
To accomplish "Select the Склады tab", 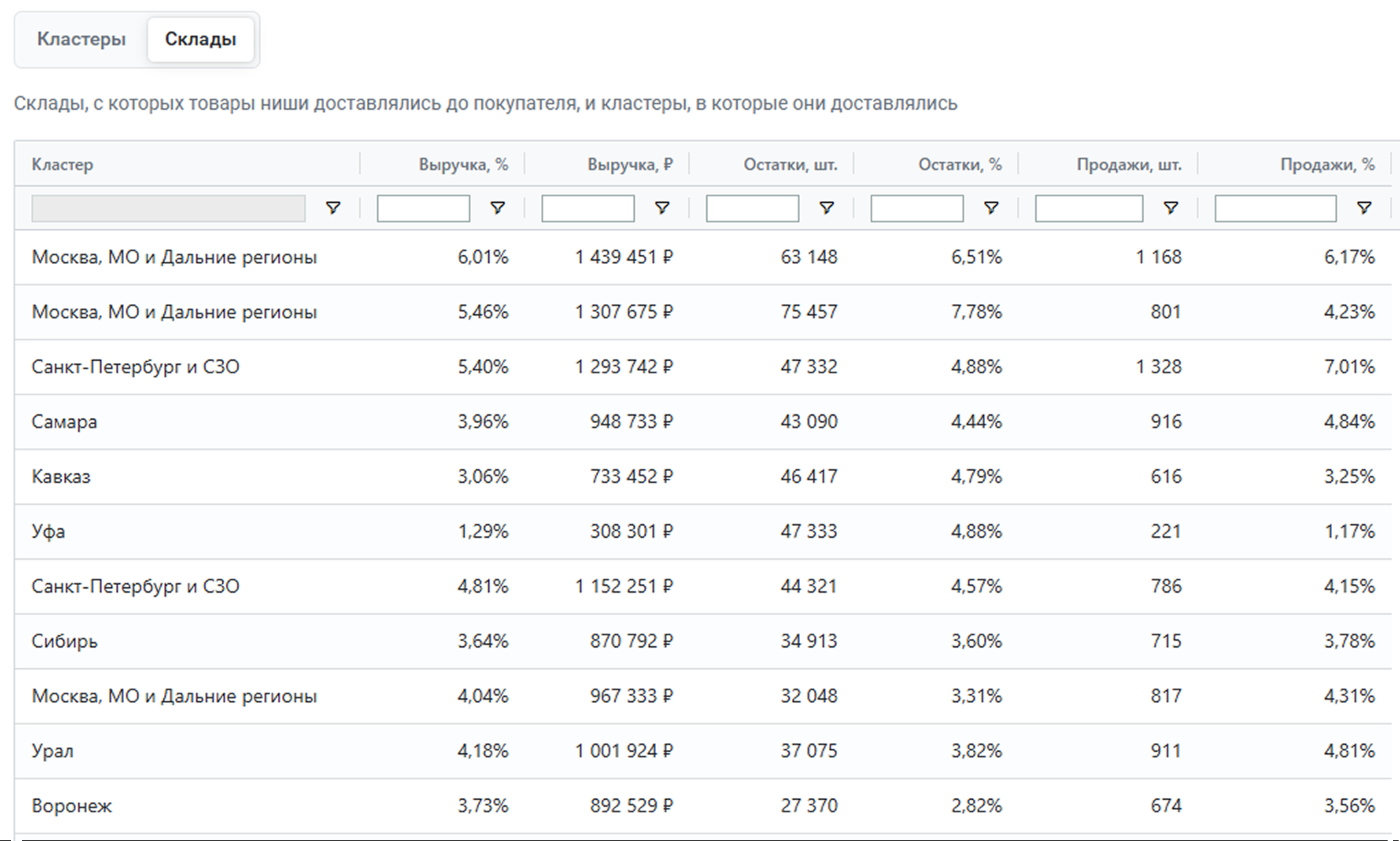I will (200, 39).
